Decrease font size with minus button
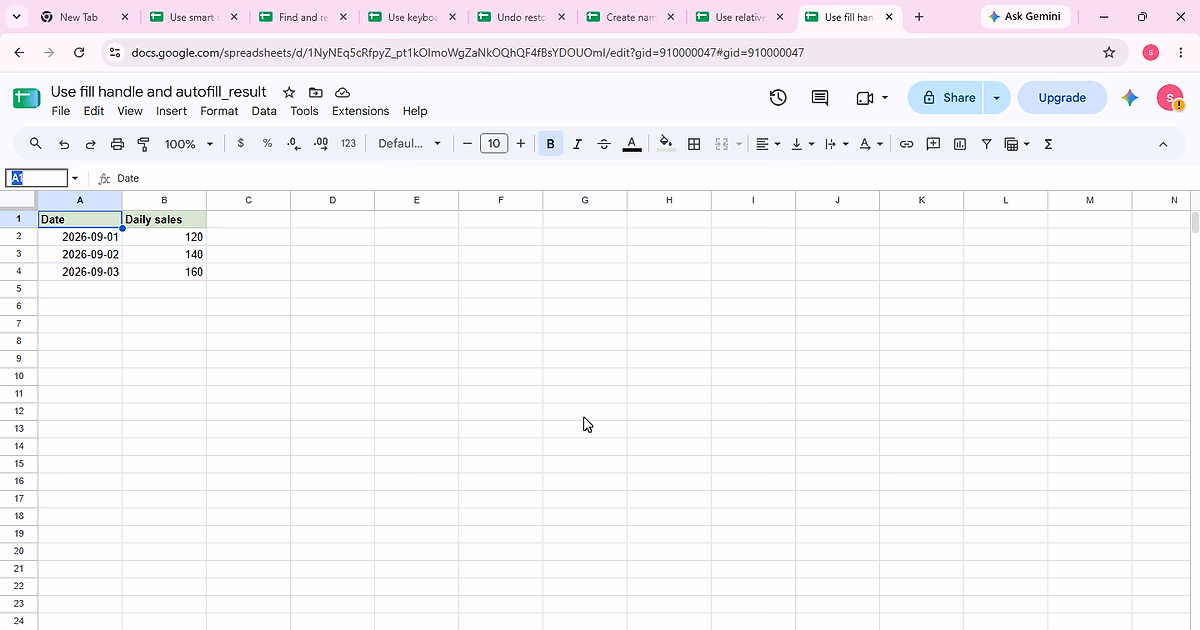1200x630 pixels. tap(467, 144)
